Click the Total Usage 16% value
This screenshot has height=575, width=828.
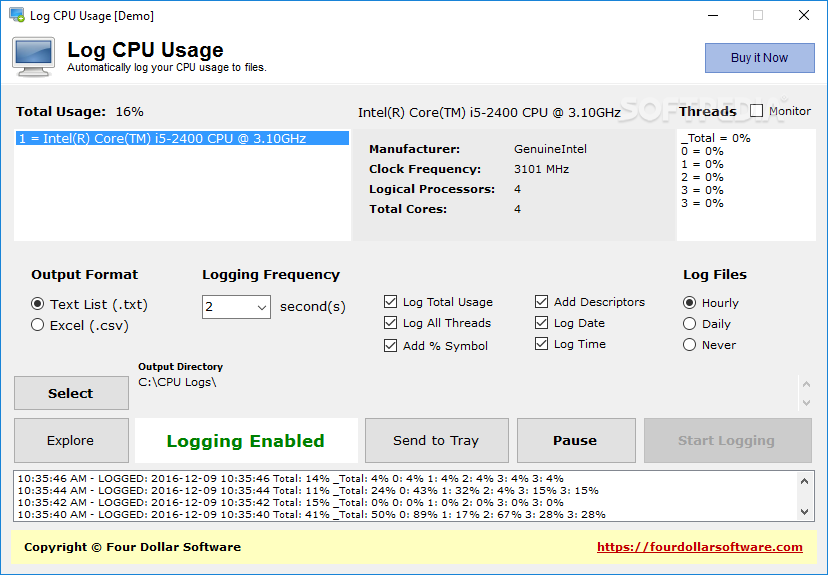[x=129, y=111]
